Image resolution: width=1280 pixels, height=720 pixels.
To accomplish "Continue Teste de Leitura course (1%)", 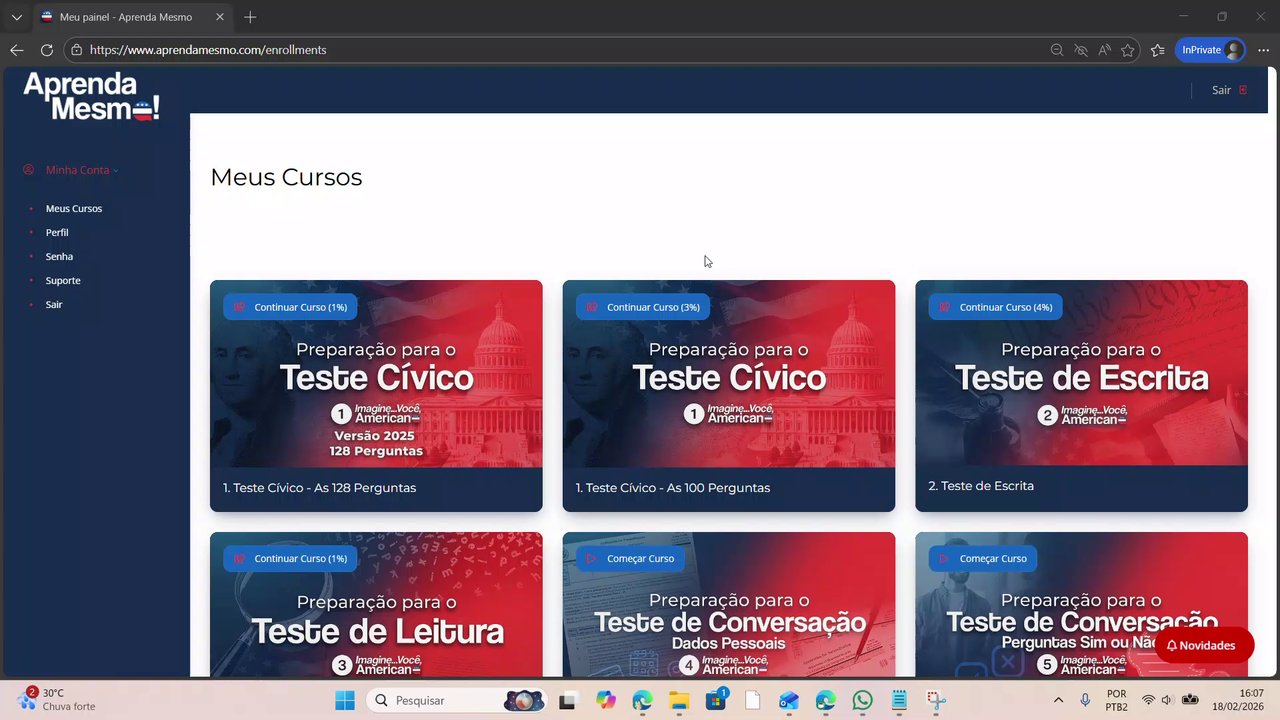I will 291,558.
